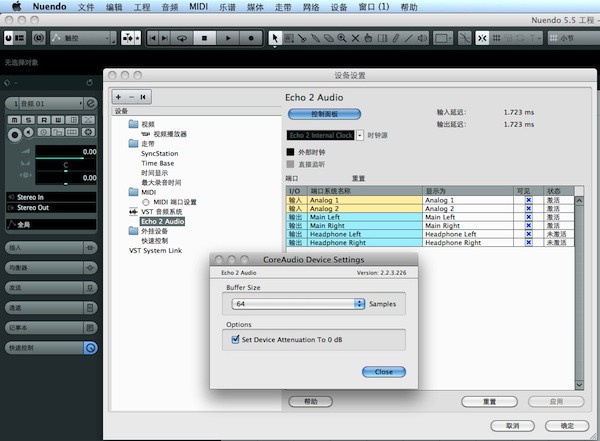Open the 设备 menu

coord(339,7)
